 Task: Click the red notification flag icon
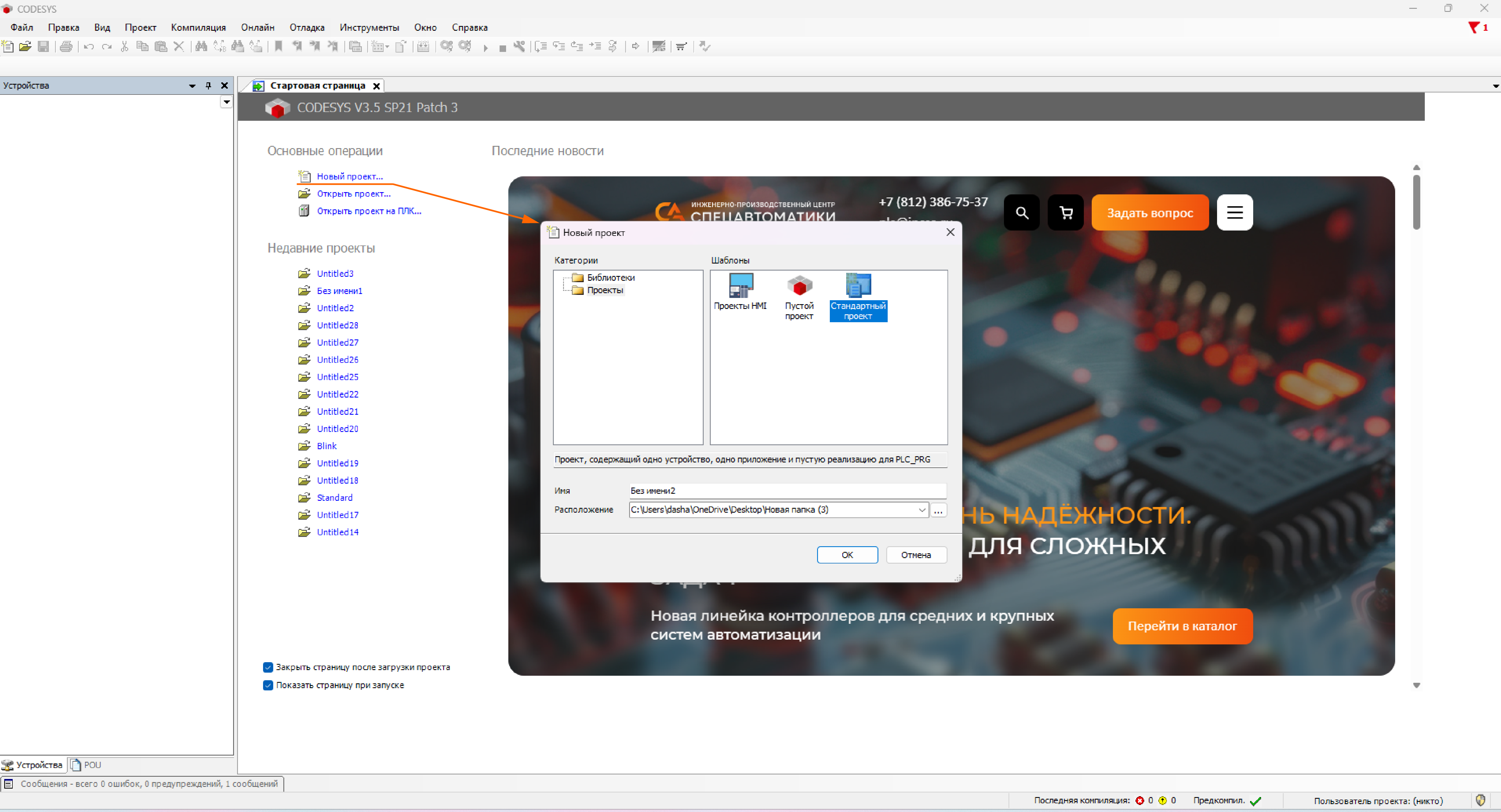pos(1474,27)
